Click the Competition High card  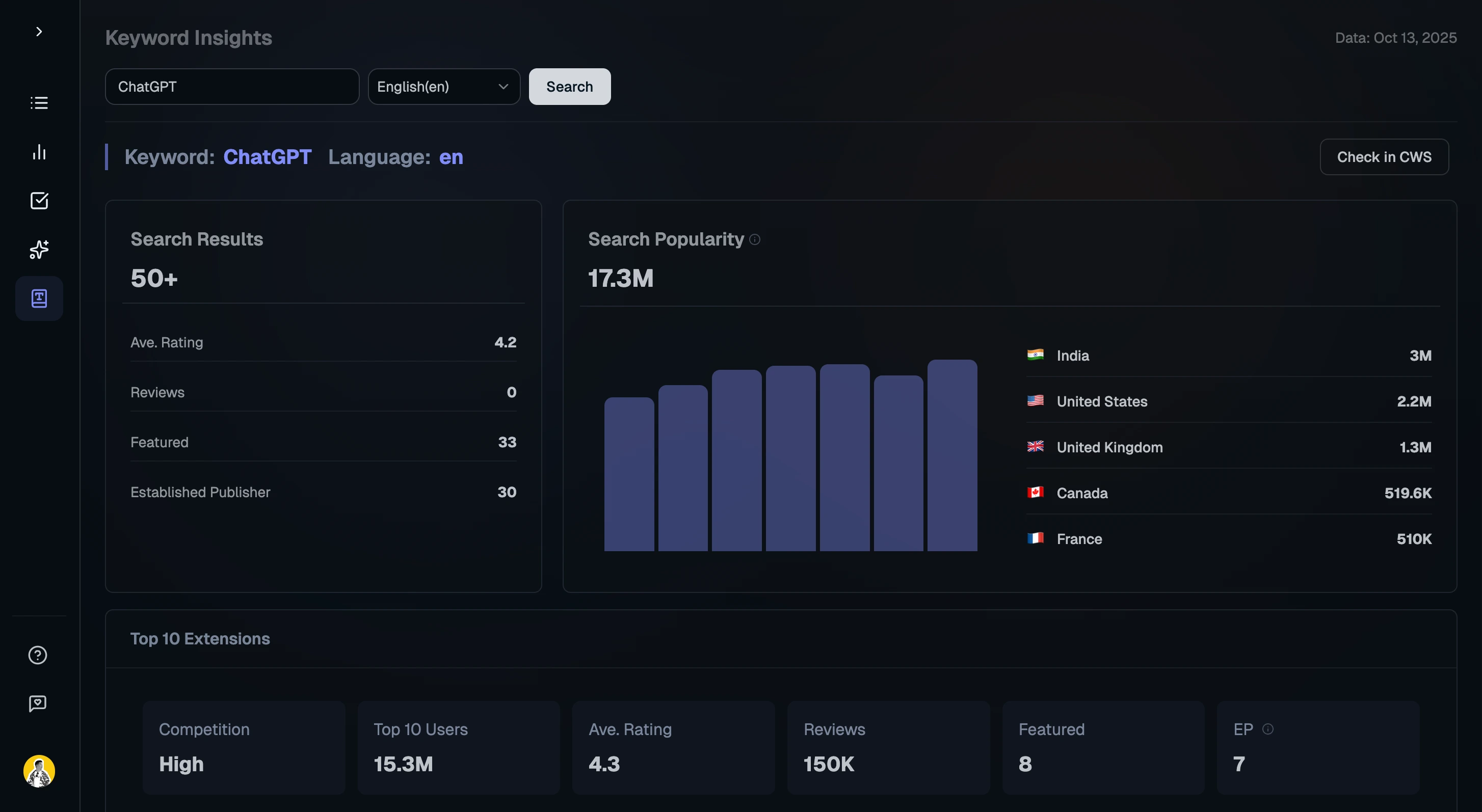pyautogui.click(x=244, y=748)
